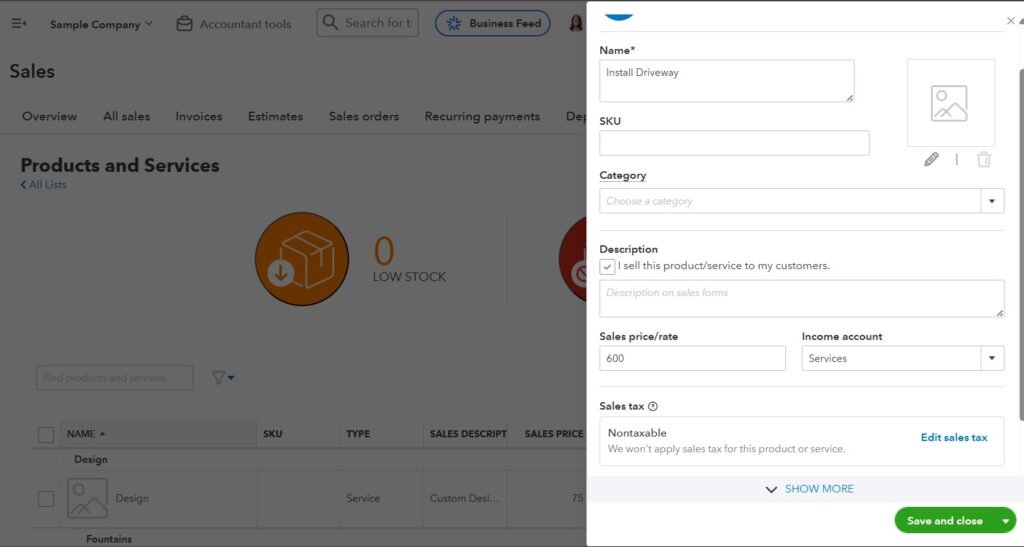Click the Accountant tools briefcase icon

point(184,23)
